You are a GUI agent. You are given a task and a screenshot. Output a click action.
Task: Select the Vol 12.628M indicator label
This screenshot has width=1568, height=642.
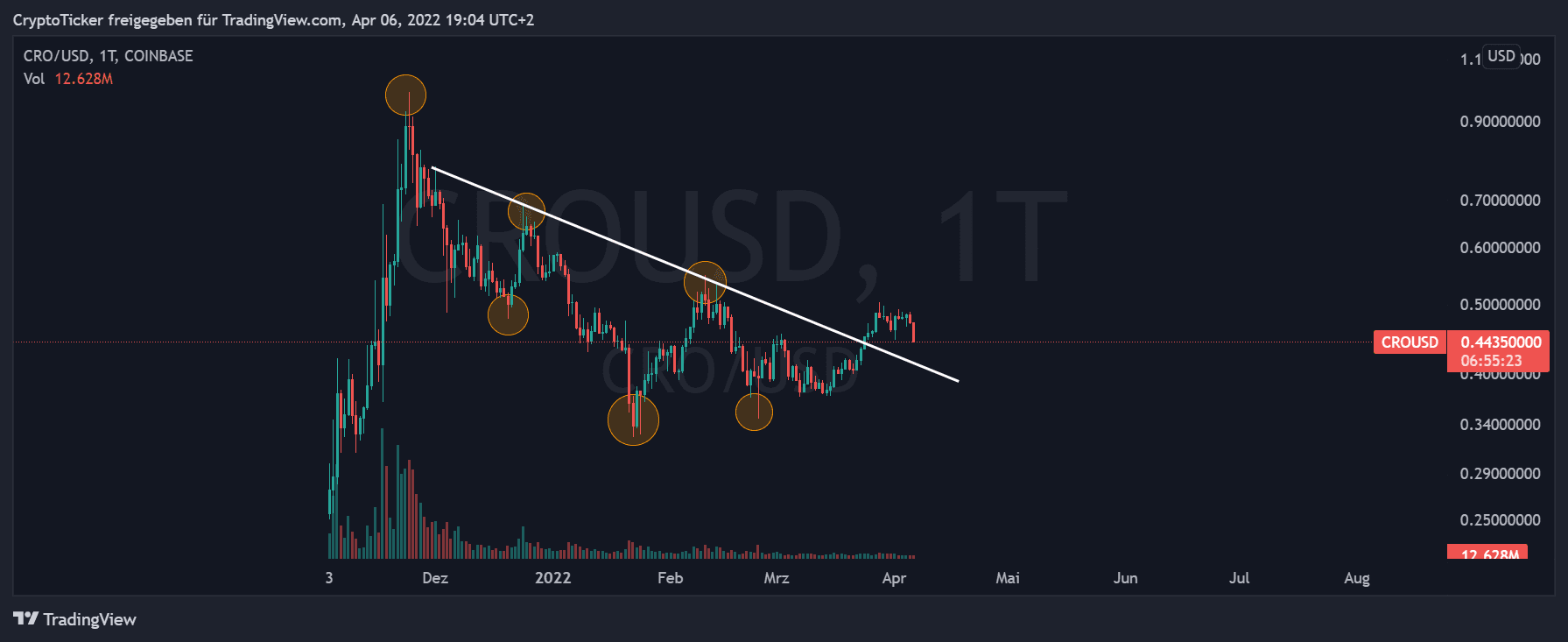pos(67,79)
